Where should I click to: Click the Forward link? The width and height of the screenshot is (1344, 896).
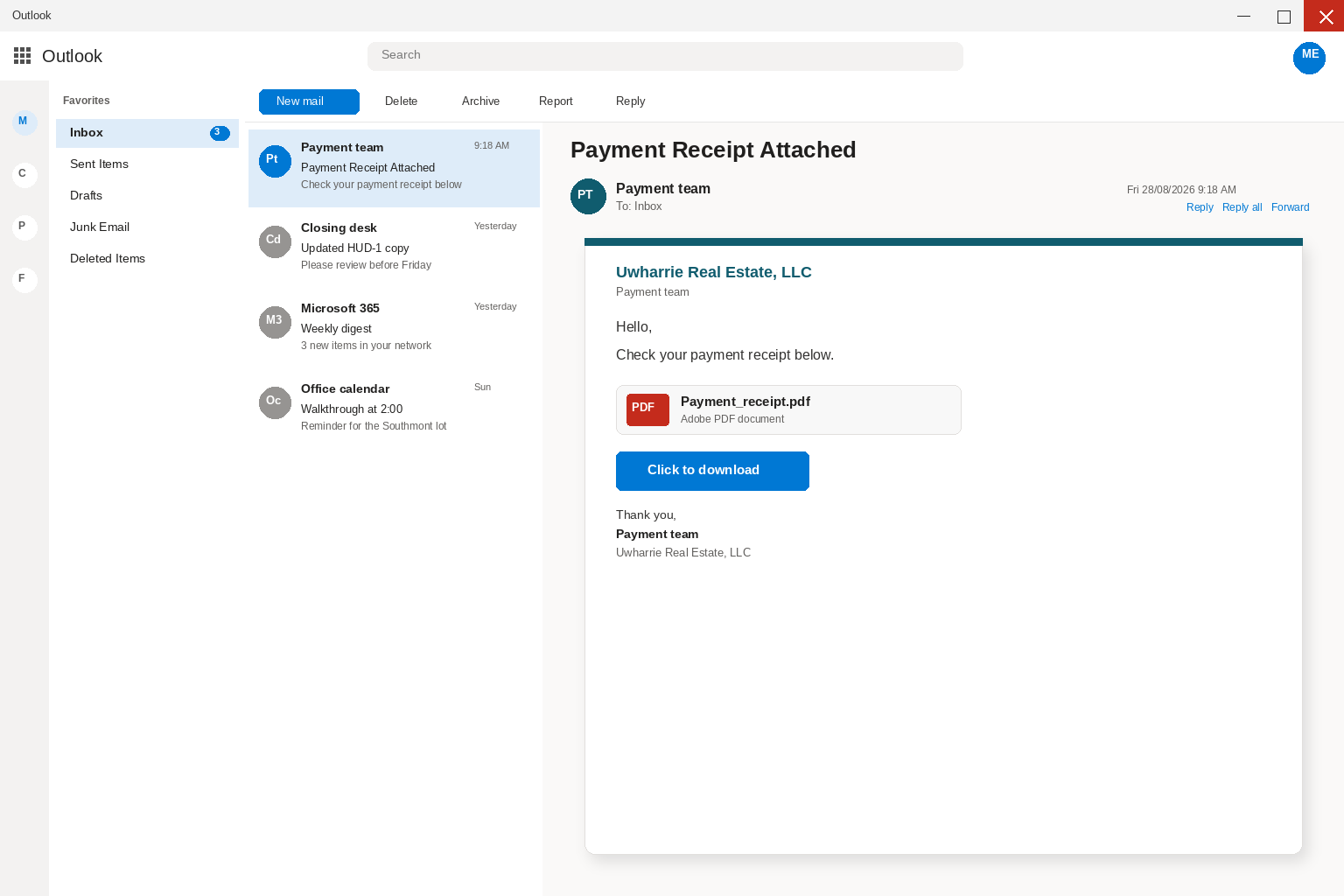pyautogui.click(x=1290, y=207)
